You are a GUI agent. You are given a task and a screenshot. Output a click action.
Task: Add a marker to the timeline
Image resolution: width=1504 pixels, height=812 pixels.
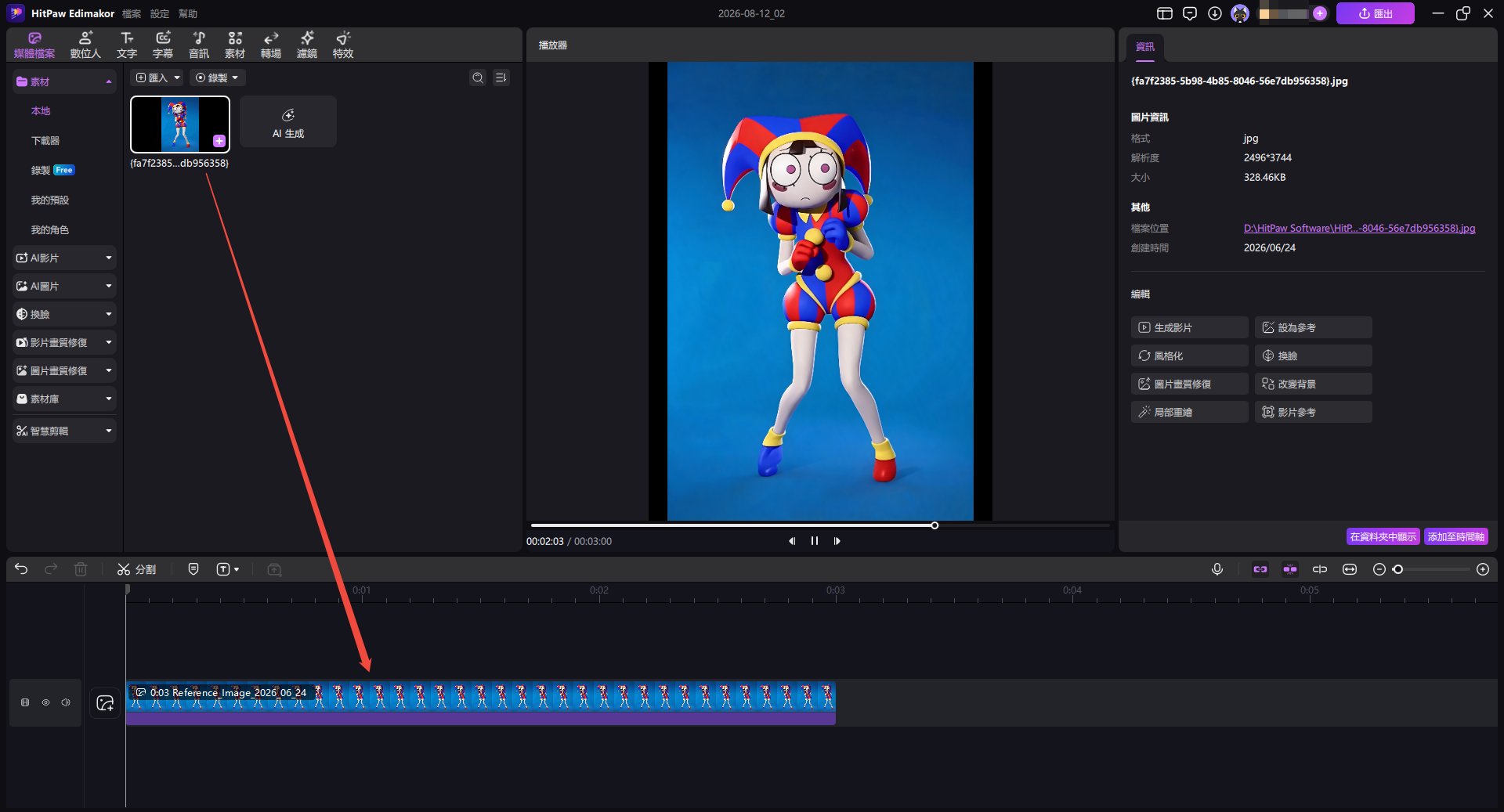coord(193,569)
